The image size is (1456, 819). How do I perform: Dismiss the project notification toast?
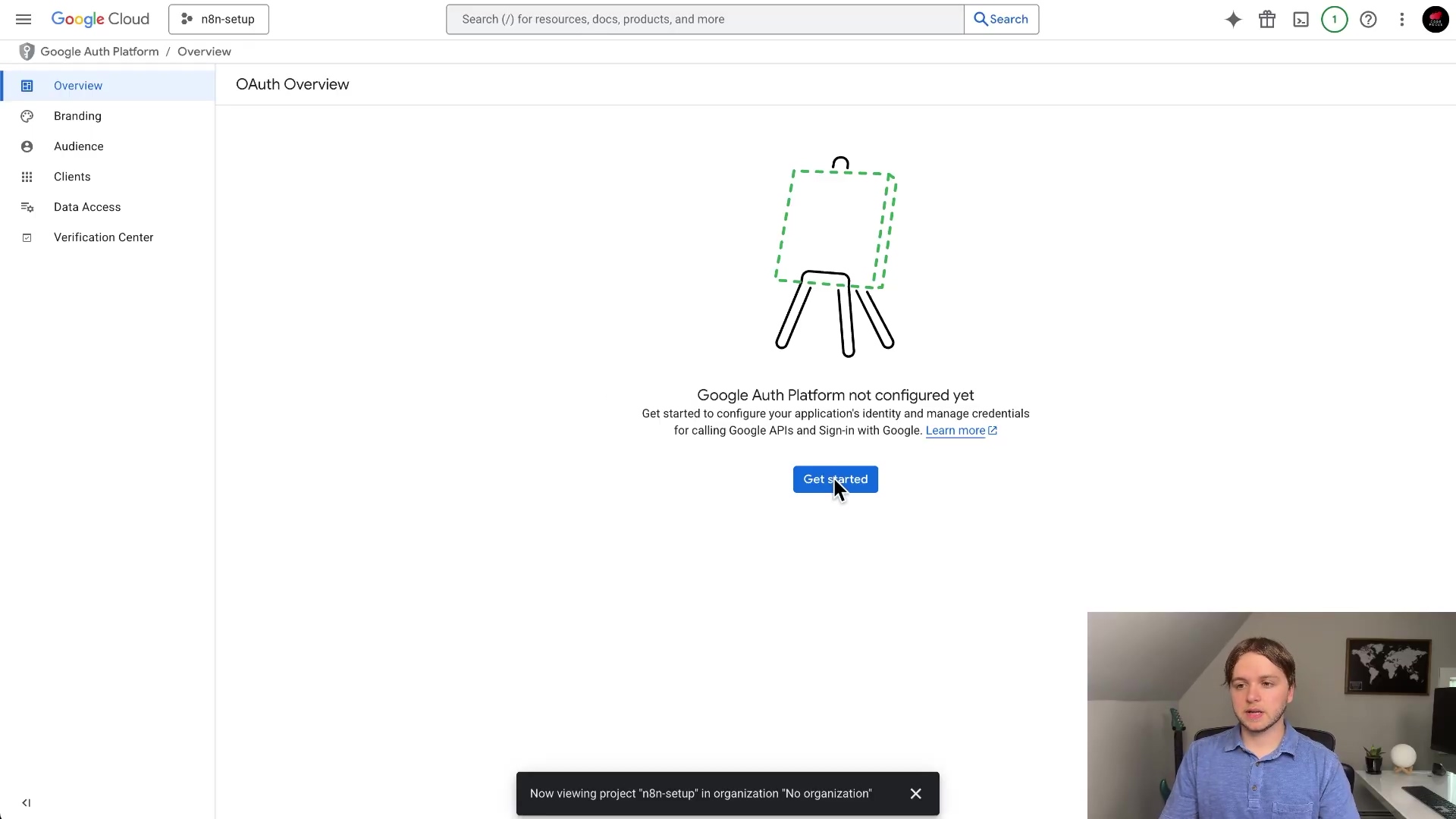pos(915,793)
